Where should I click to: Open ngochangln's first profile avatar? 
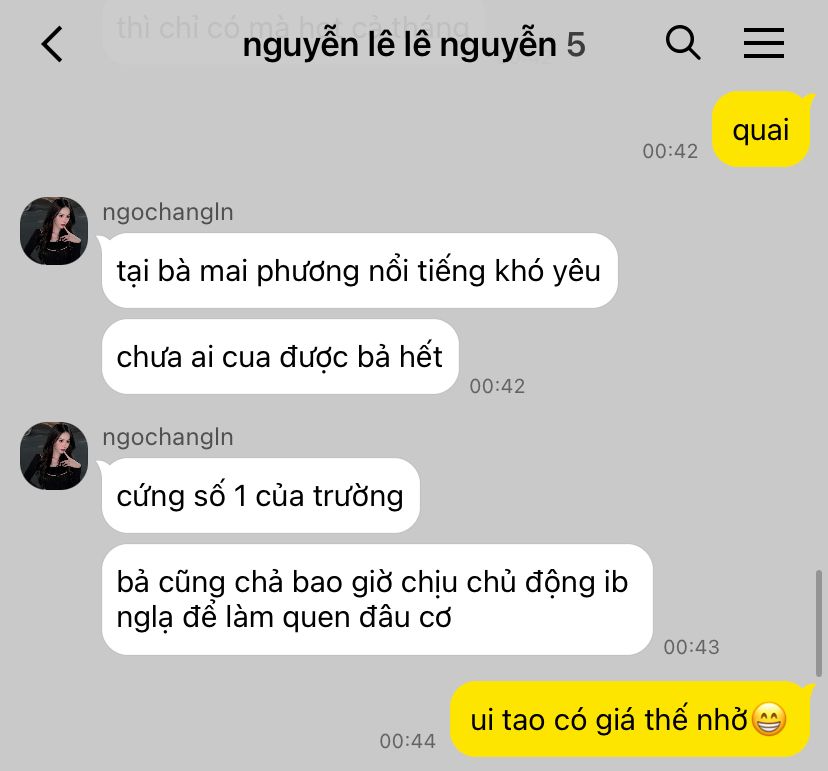(x=54, y=231)
